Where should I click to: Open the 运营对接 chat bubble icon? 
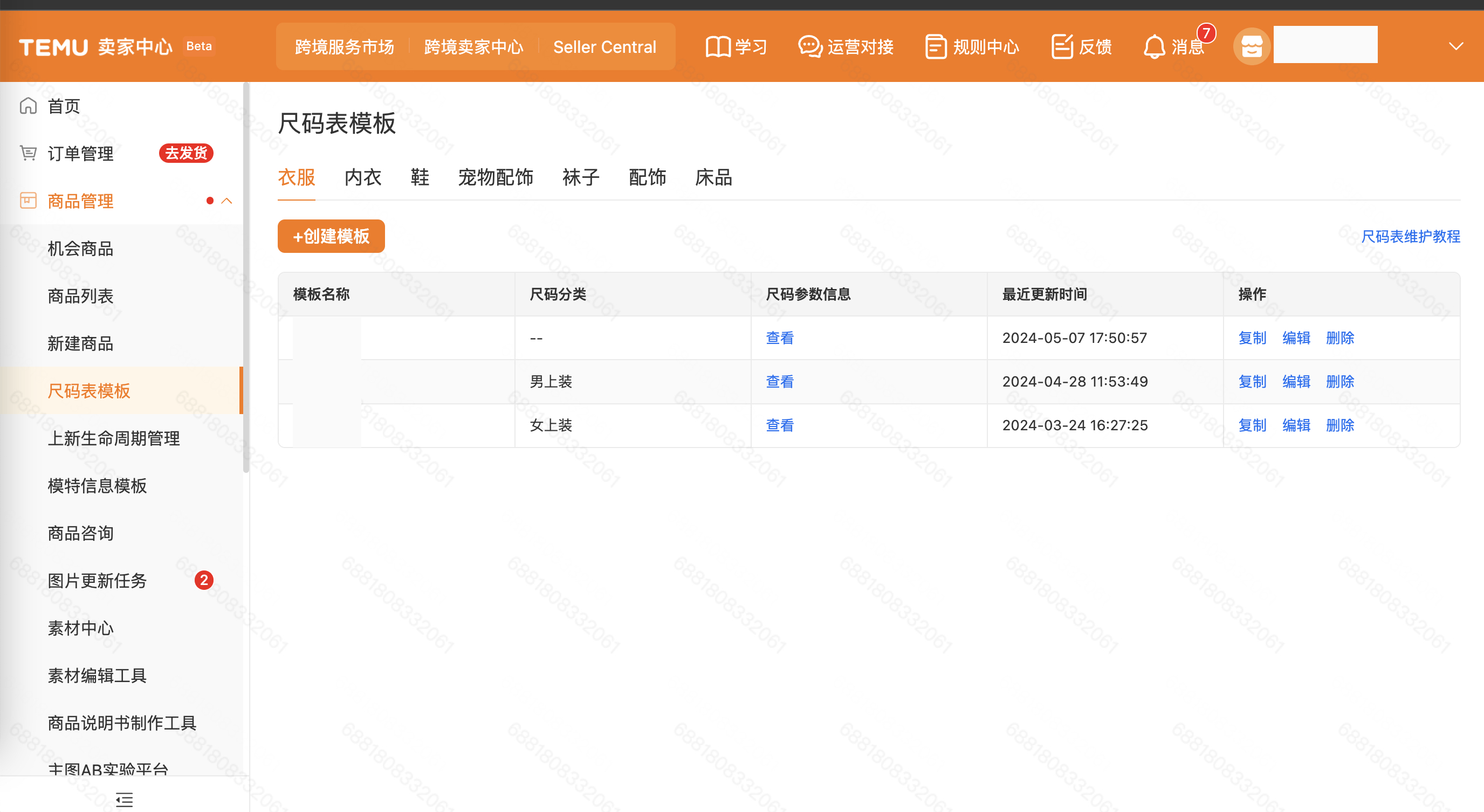click(809, 46)
